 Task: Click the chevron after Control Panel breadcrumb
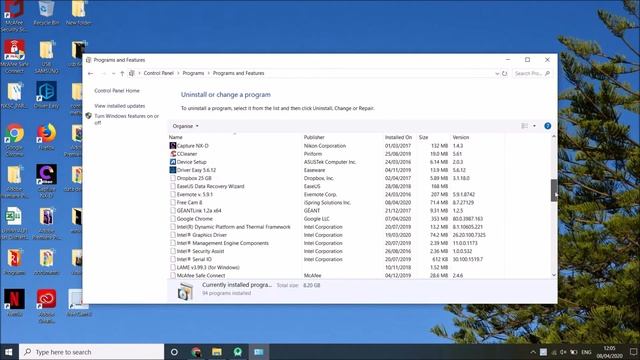click(178, 73)
